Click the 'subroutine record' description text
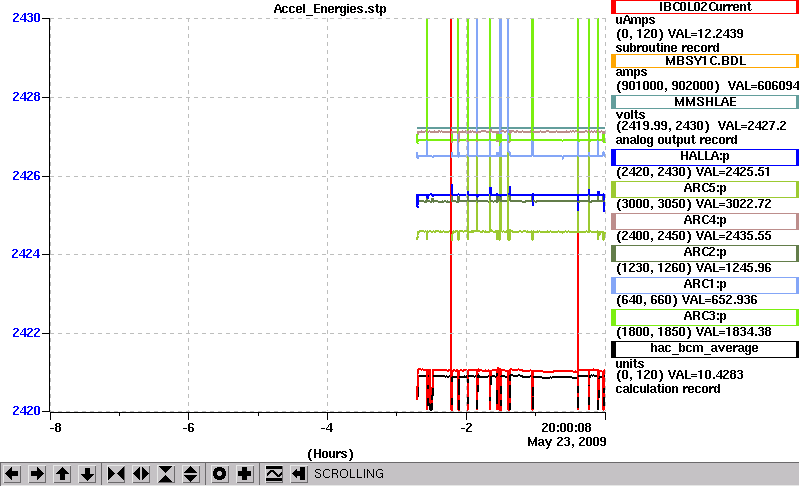The image size is (799, 486). click(668, 48)
